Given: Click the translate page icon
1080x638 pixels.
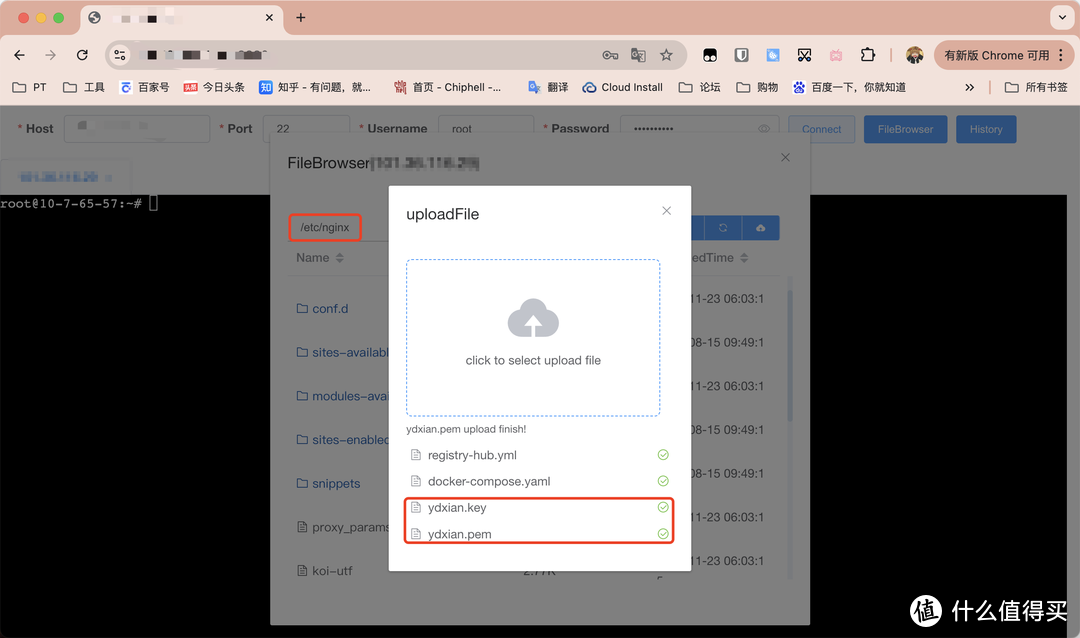Looking at the screenshot, I should pos(638,55).
